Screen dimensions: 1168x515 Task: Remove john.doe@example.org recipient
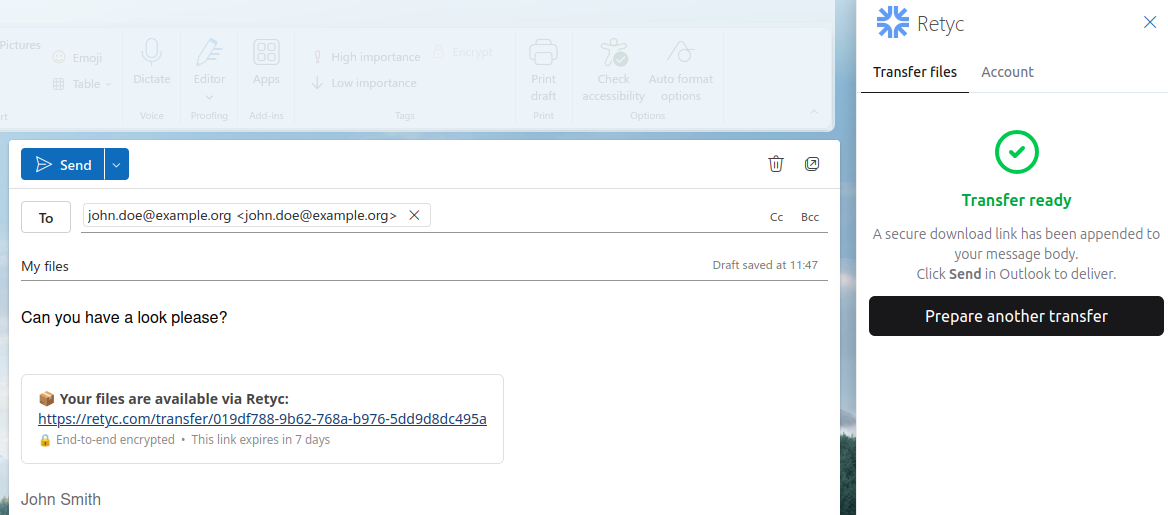pos(415,215)
